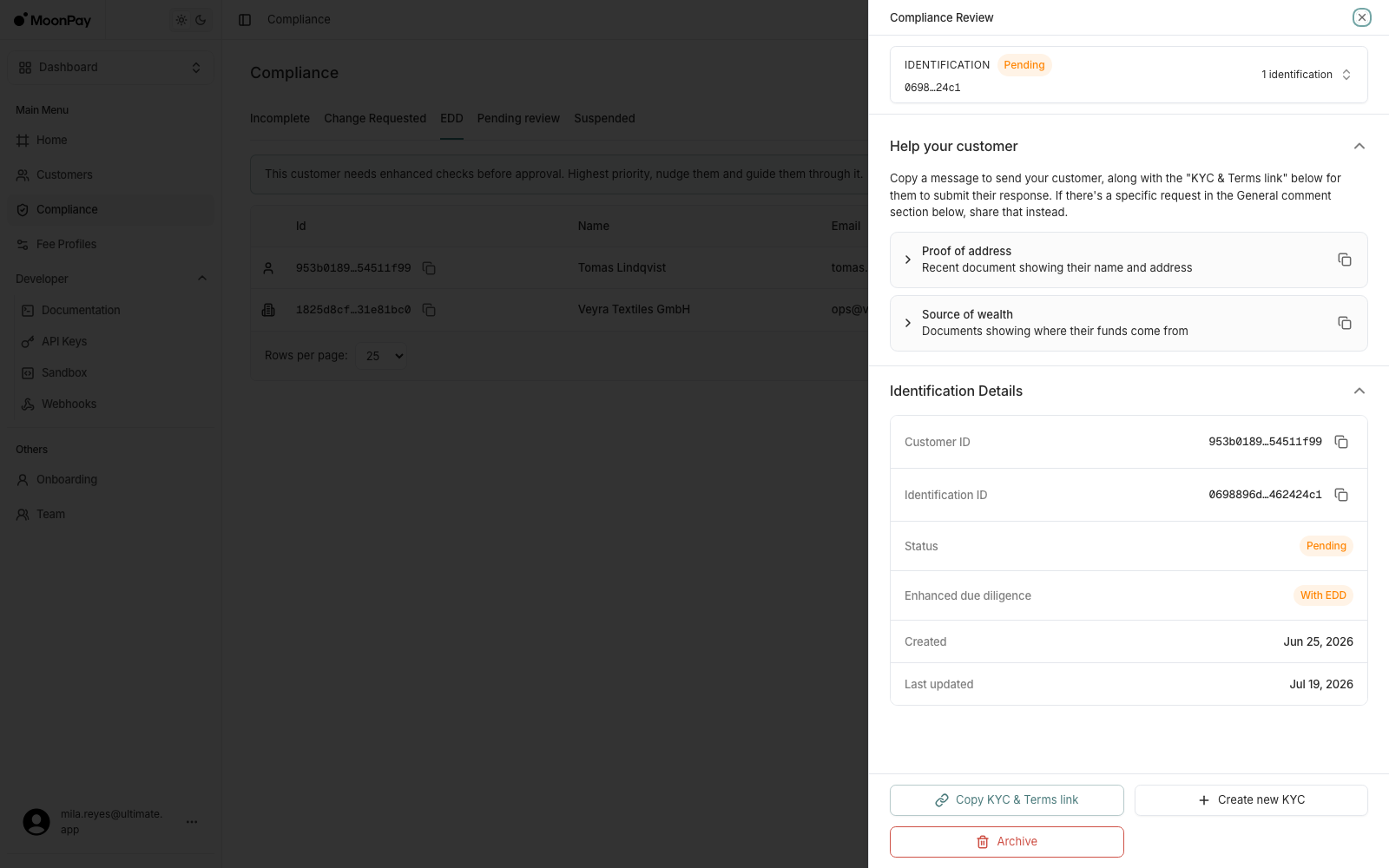Switch to light theme sun icon
The image size is (1389, 868).
181,20
